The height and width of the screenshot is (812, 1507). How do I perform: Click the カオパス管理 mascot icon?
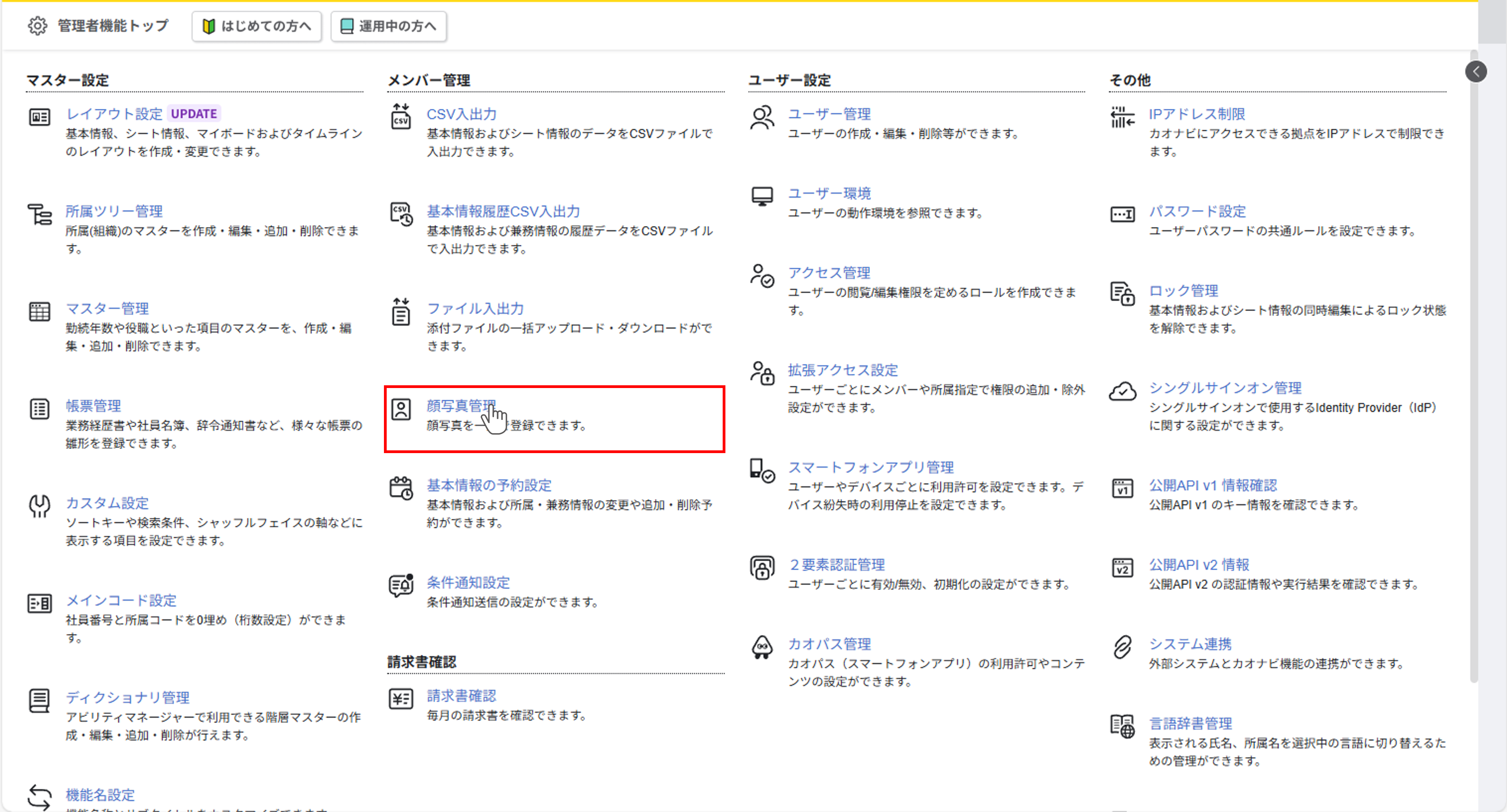click(x=762, y=647)
